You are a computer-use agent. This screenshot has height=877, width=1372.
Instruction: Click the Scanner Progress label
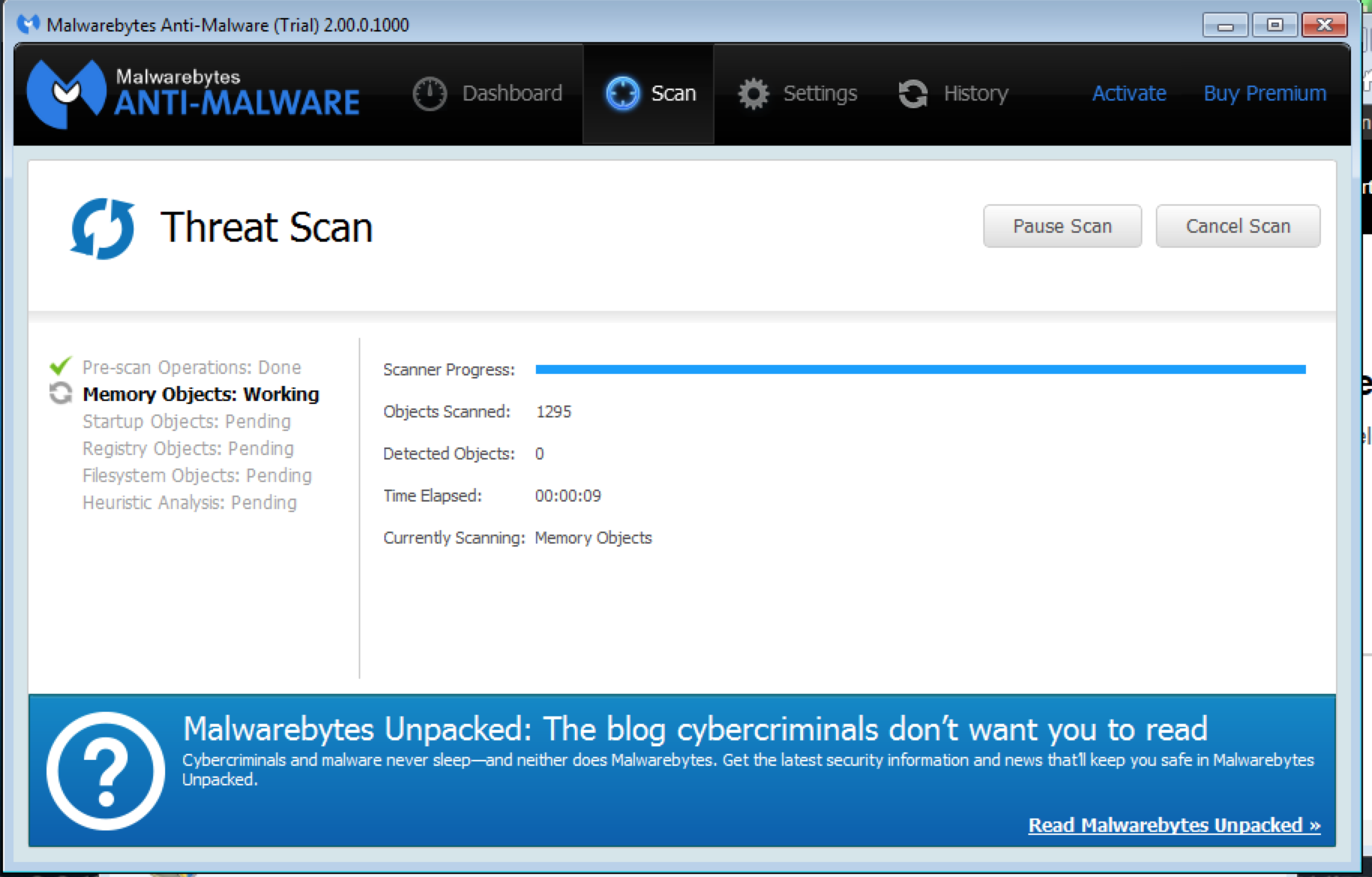[x=449, y=369]
